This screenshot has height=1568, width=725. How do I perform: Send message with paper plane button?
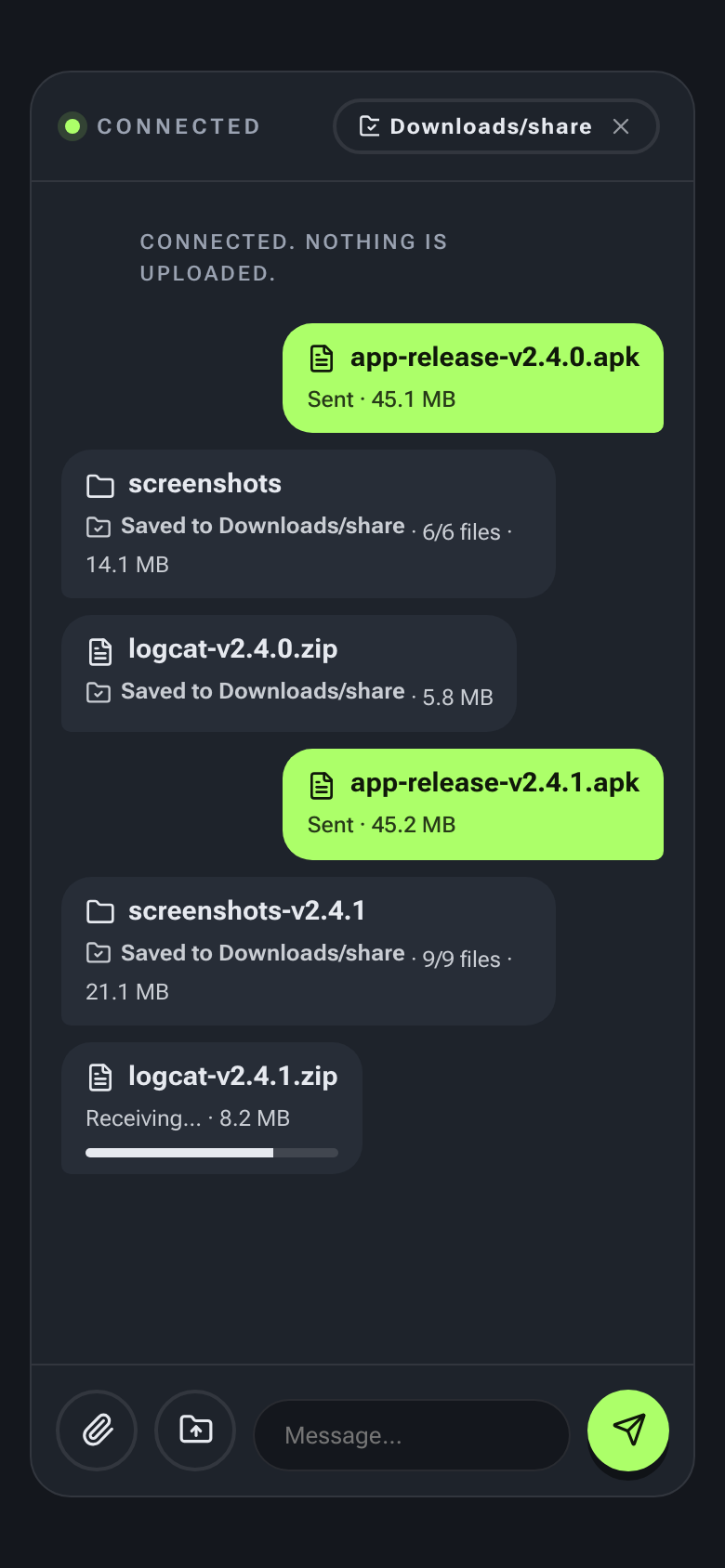click(x=628, y=1431)
